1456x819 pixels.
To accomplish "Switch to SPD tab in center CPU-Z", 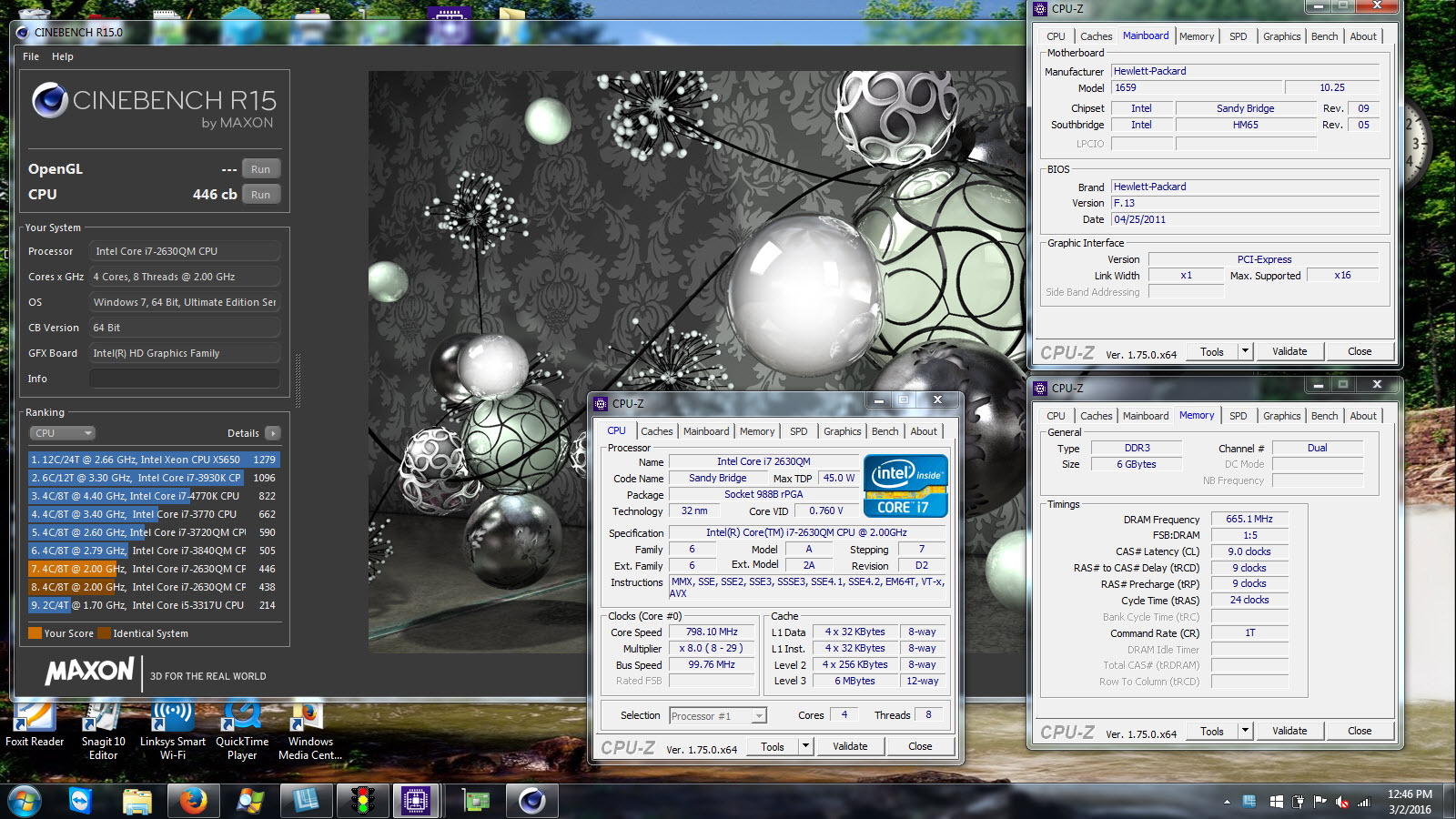I will 799,431.
